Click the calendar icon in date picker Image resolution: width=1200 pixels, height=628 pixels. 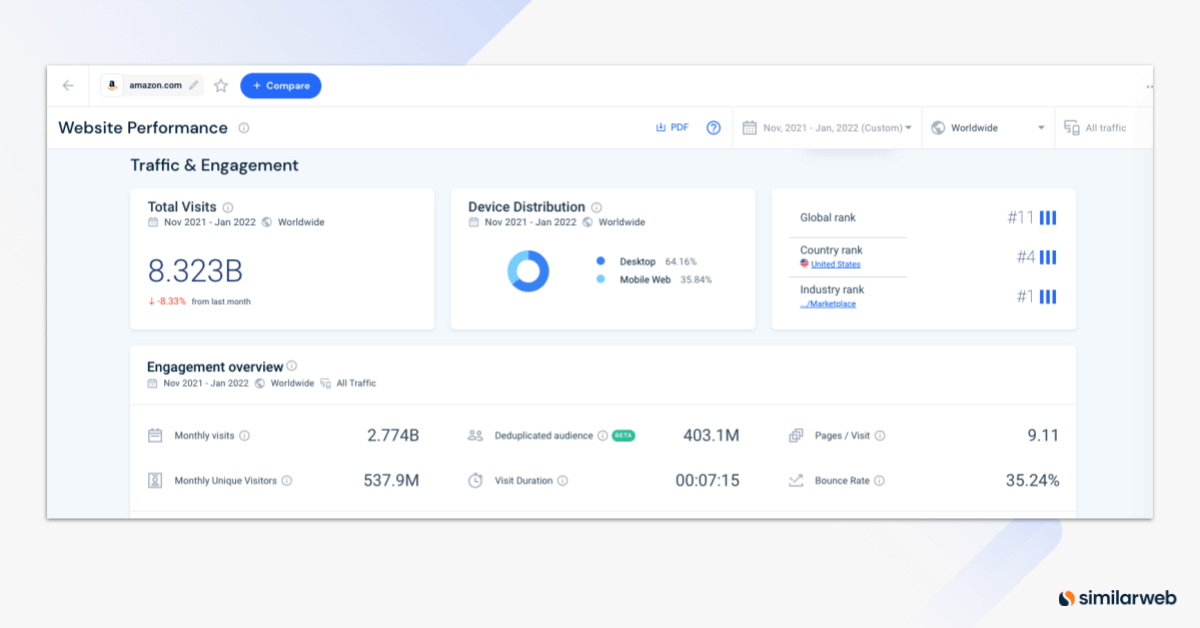tap(750, 128)
